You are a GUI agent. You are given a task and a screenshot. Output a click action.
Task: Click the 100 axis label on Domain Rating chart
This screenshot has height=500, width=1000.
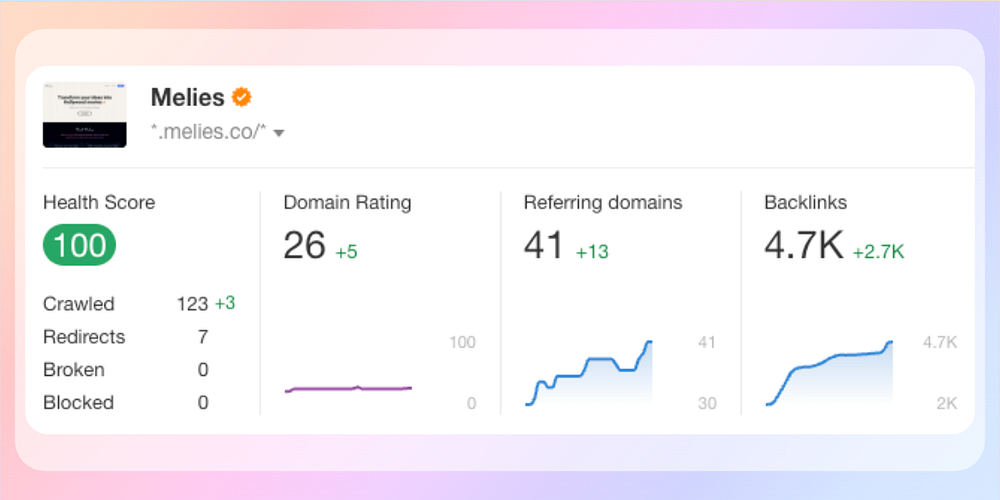pyautogui.click(x=462, y=342)
